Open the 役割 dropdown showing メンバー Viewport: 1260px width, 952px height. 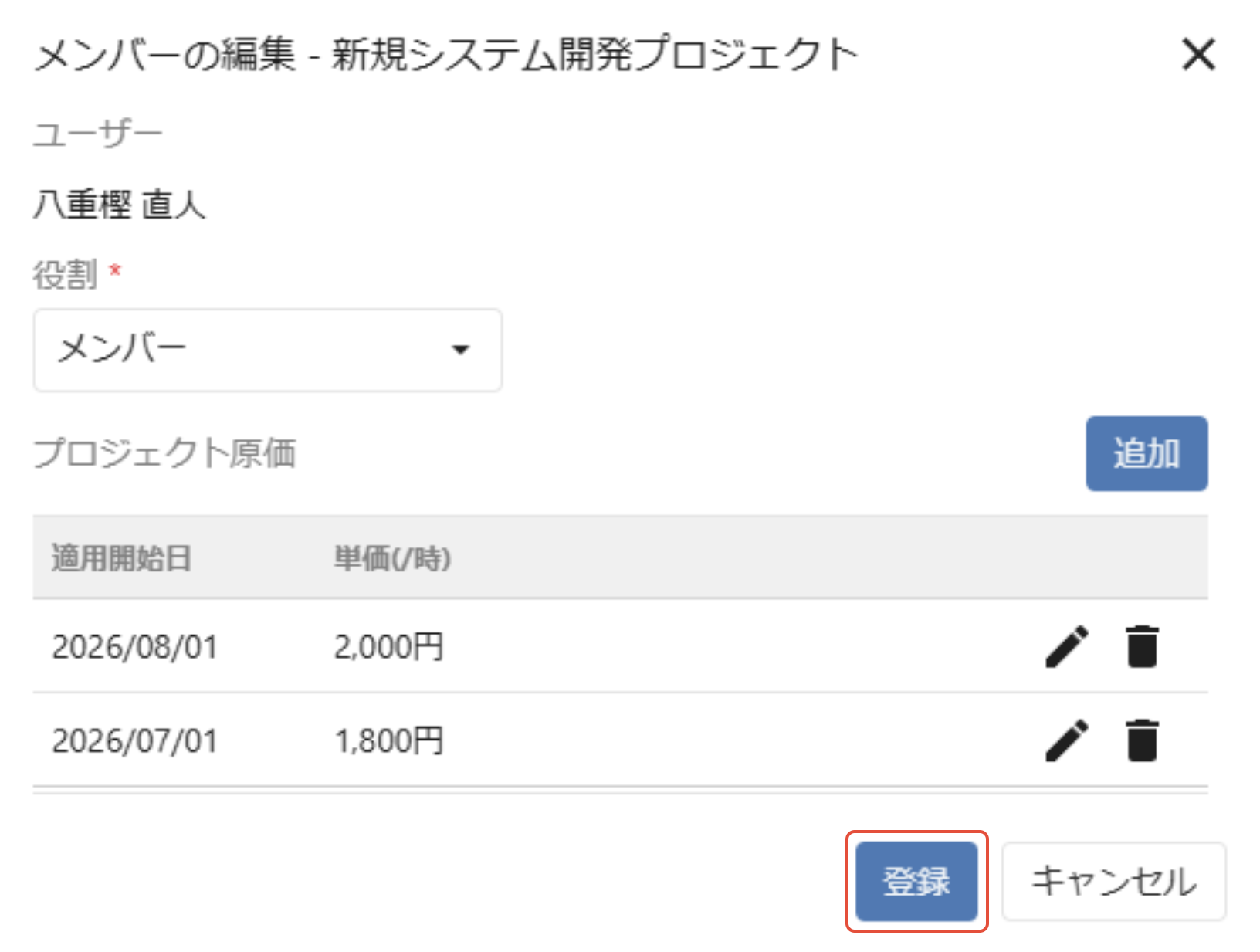268,350
